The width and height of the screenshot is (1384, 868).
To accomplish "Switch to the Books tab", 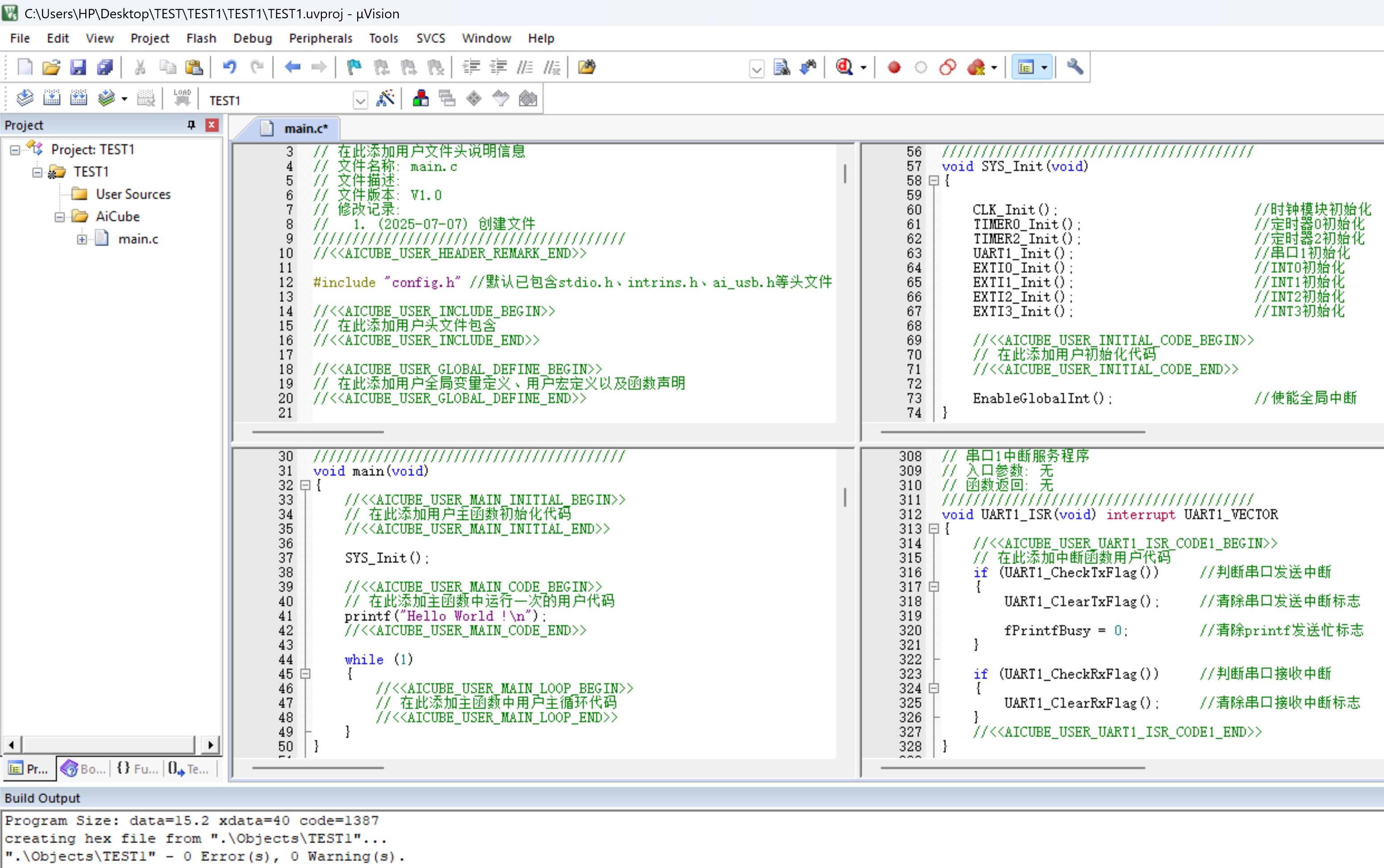I will (83, 768).
